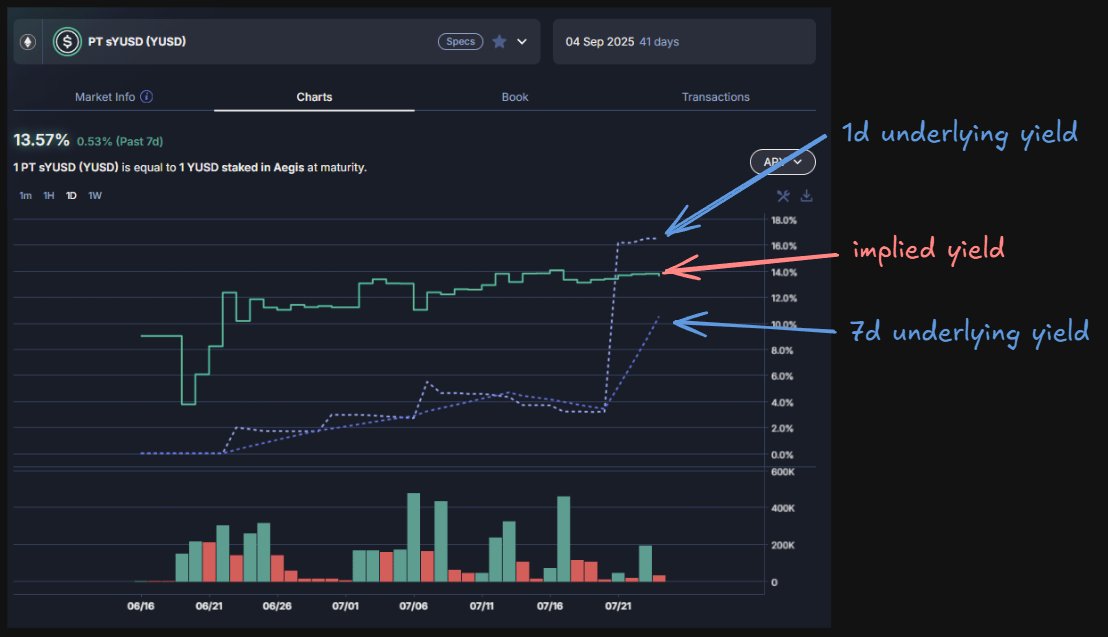1108x637 pixels.
Task: Click the Ethereum network icon
Action: (x=28, y=42)
